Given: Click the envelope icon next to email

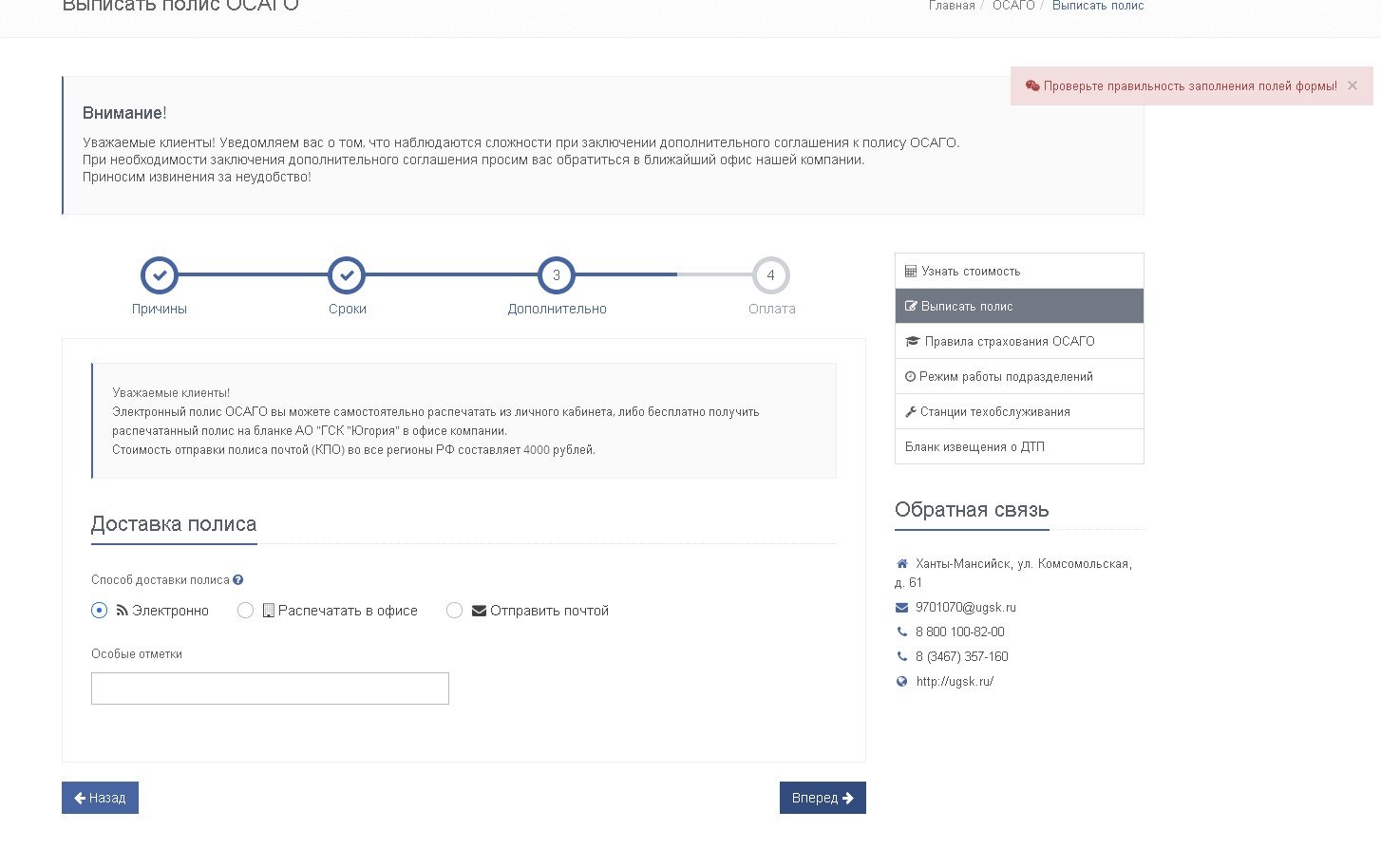Looking at the screenshot, I should (x=901, y=608).
